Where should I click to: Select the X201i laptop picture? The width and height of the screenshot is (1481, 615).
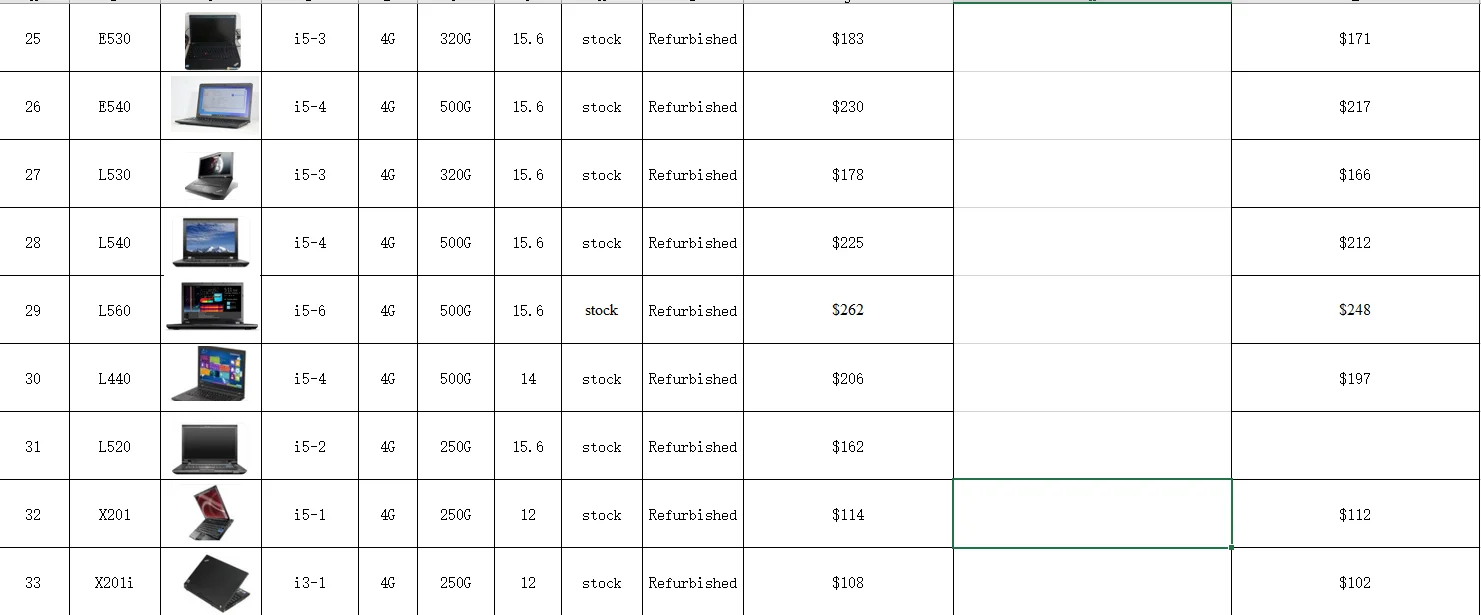click(214, 580)
